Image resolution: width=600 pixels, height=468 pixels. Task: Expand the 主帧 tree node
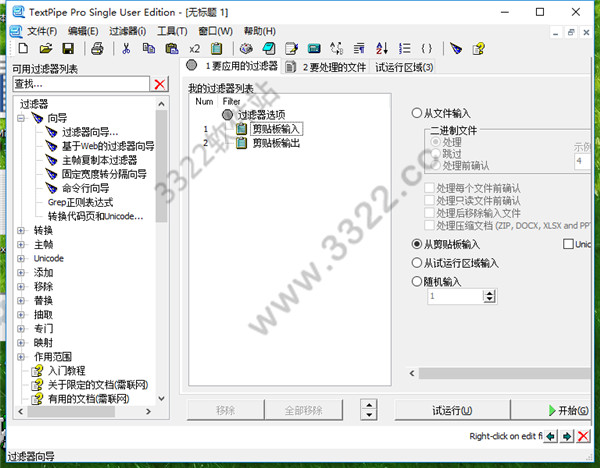(21, 245)
